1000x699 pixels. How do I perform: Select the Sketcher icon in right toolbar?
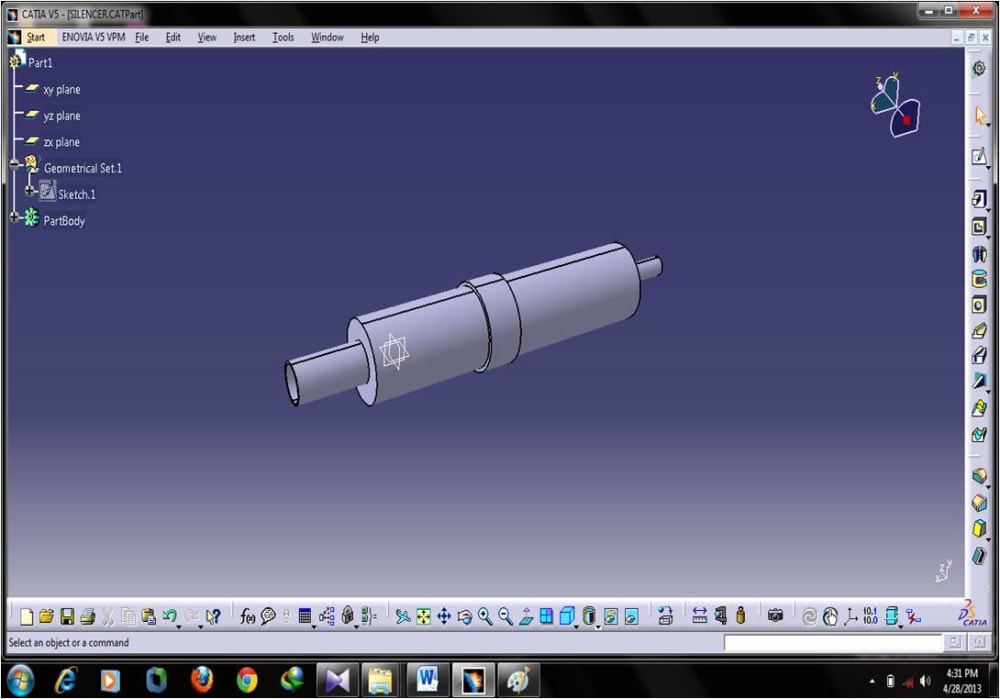coord(979,156)
